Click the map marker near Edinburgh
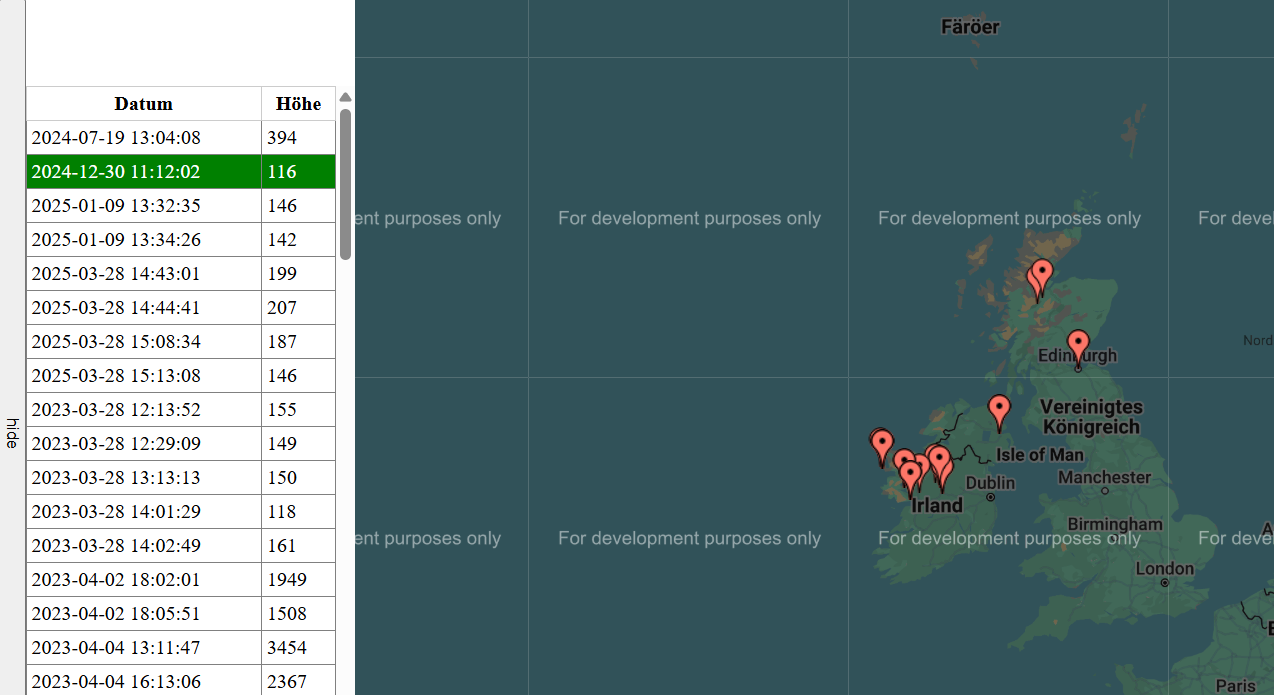Image resolution: width=1274 pixels, height=695 pixels. click(x=1077, y=344)
